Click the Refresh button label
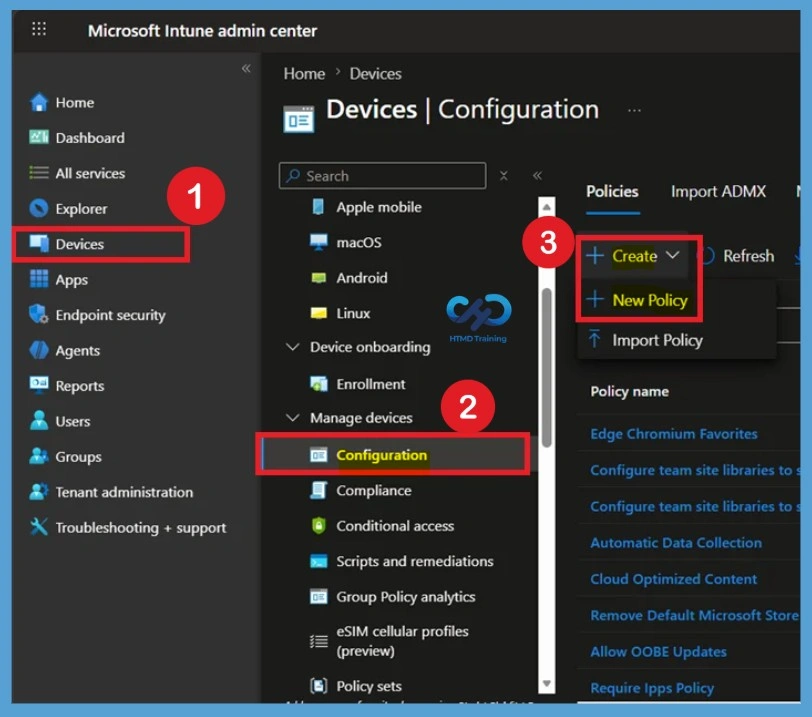Viewport: 812px width, 717px height. pyautogui.click(x=748, y=256)
